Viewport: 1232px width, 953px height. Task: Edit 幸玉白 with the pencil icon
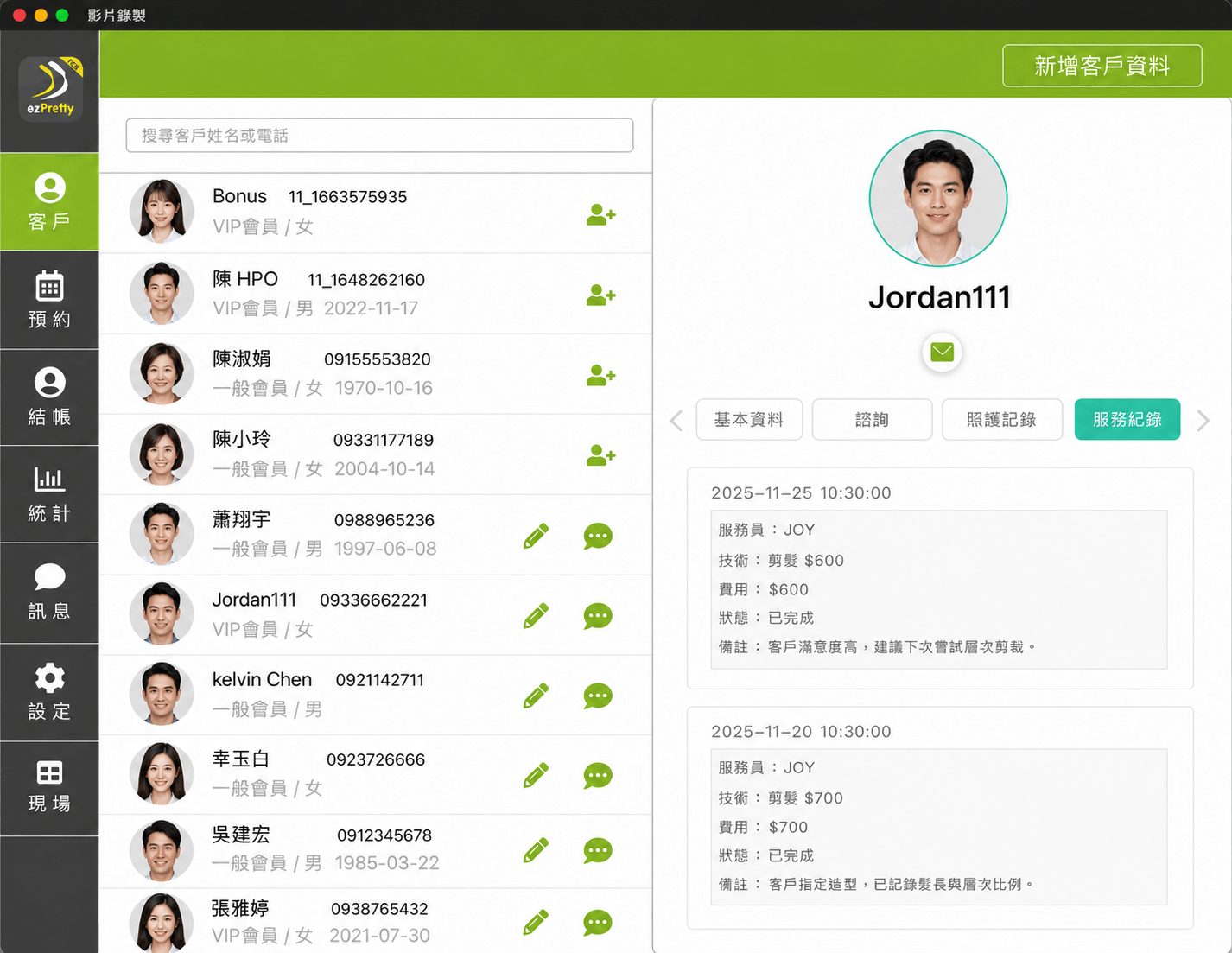click(x=536, y=775)
